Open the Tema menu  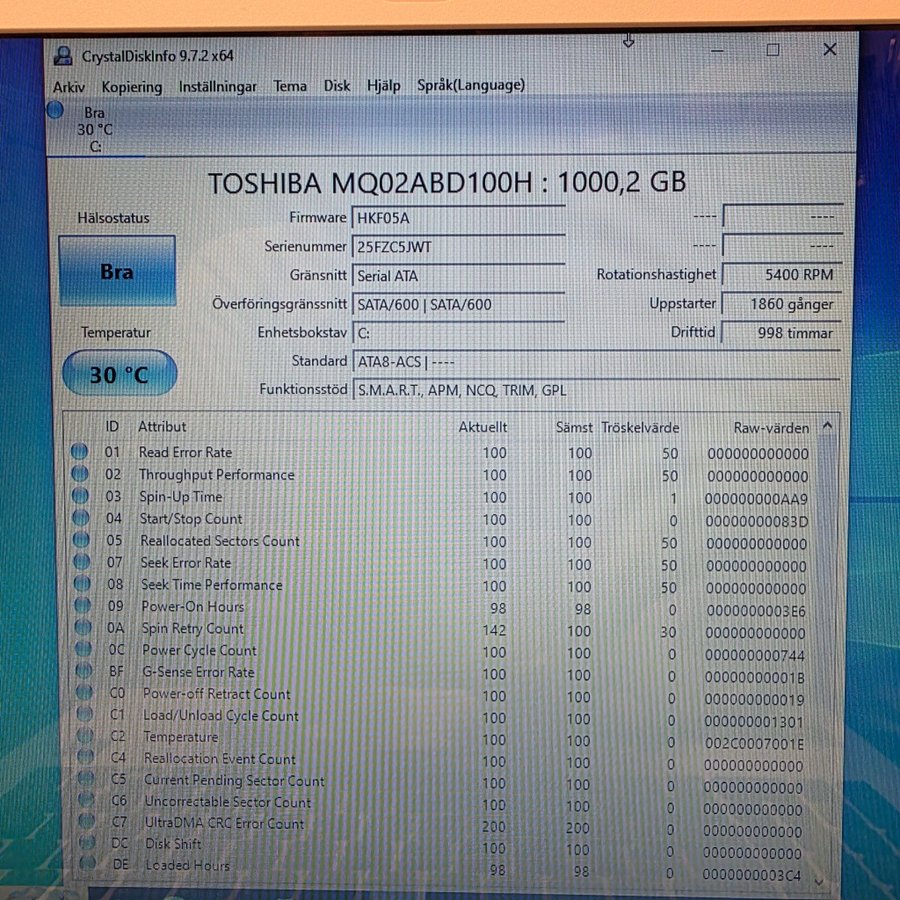tap(290, 86)
